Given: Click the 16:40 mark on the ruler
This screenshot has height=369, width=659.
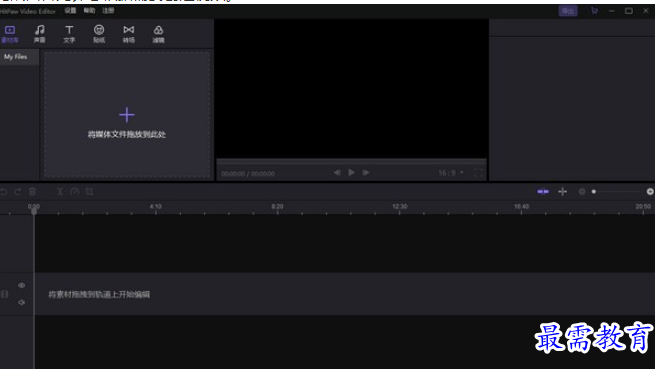Looking at the screenshot, I should tap(521, 206).
